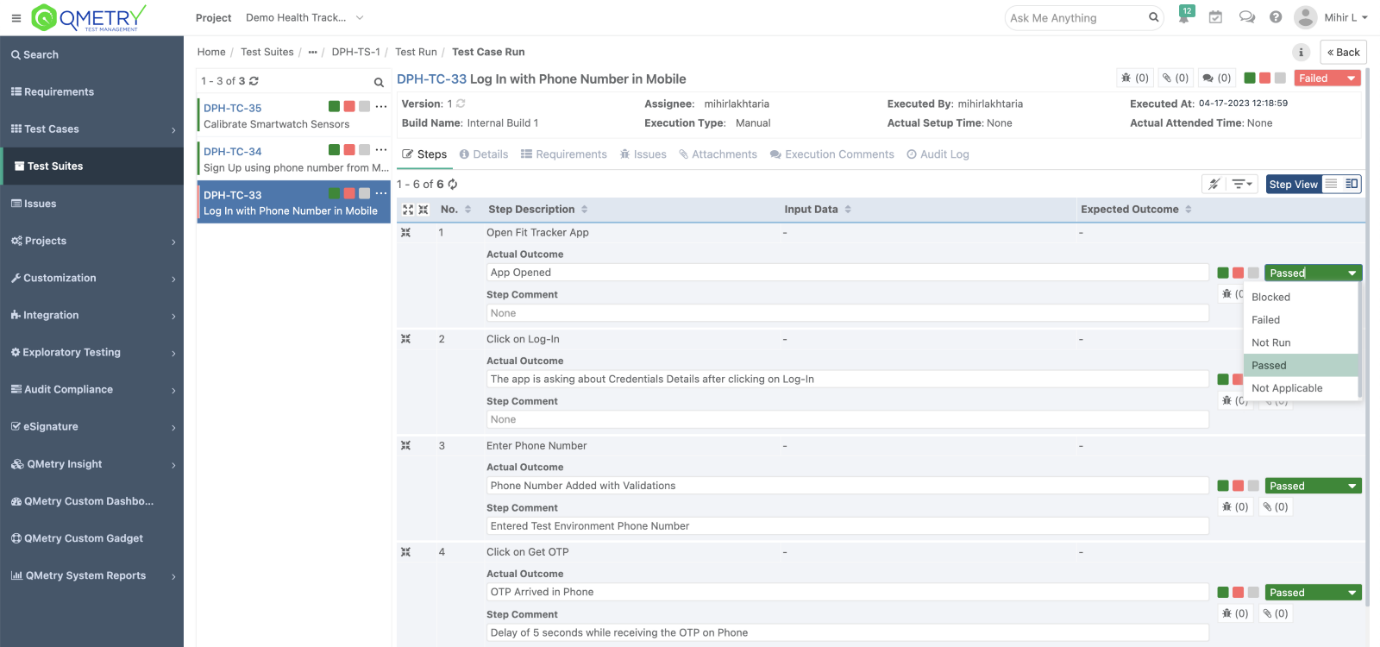Mark DPH-TC-35 passed with green square
Viewport: 1380px width, 647px height.
point(334,106)
